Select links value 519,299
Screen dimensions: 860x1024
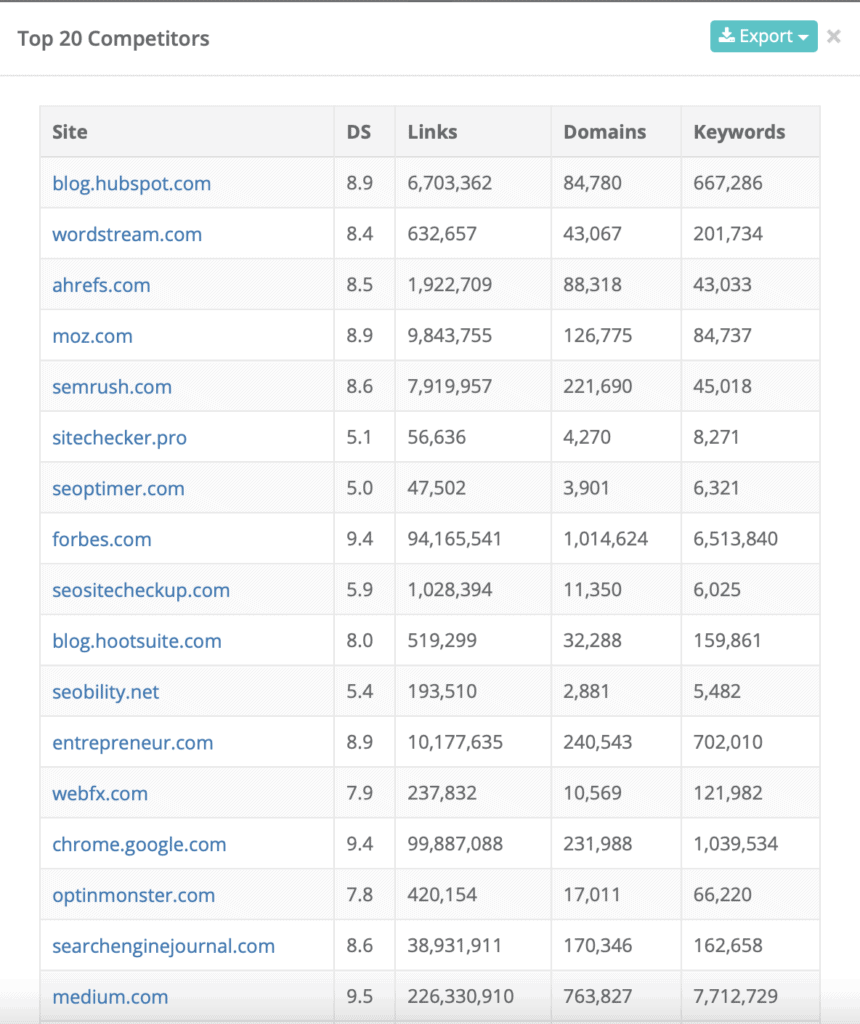[442, 641]
